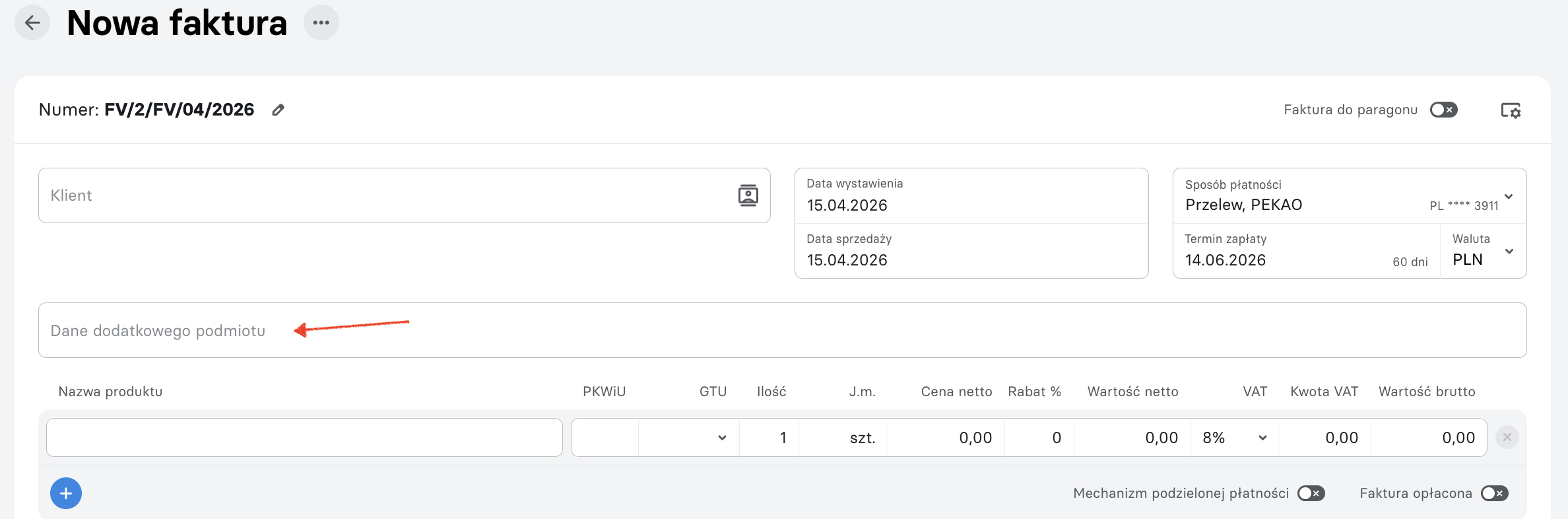Mark invoice as Faktura opłacona
Screen dimensions: 1568x519
pyautogui.click(x=1495, y=493)
